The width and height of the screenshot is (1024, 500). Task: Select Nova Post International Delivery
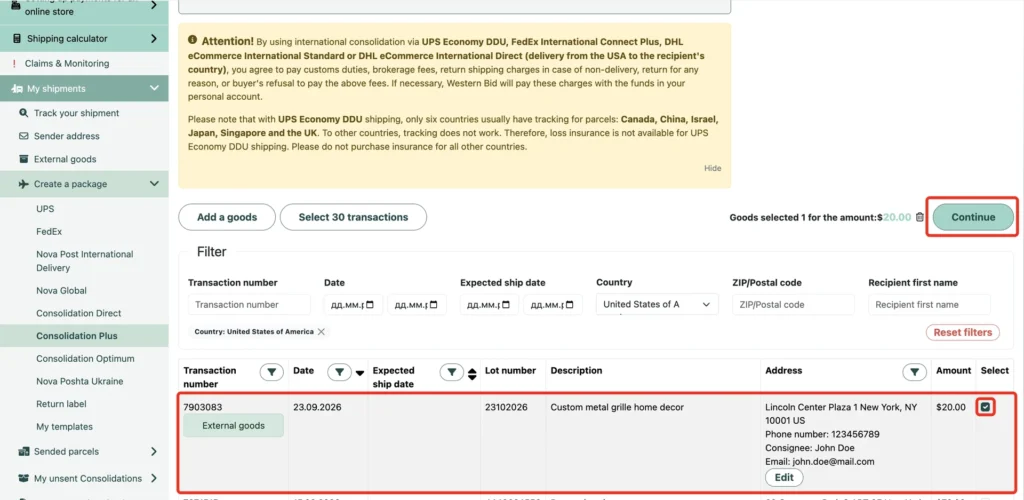click(85, 261)
